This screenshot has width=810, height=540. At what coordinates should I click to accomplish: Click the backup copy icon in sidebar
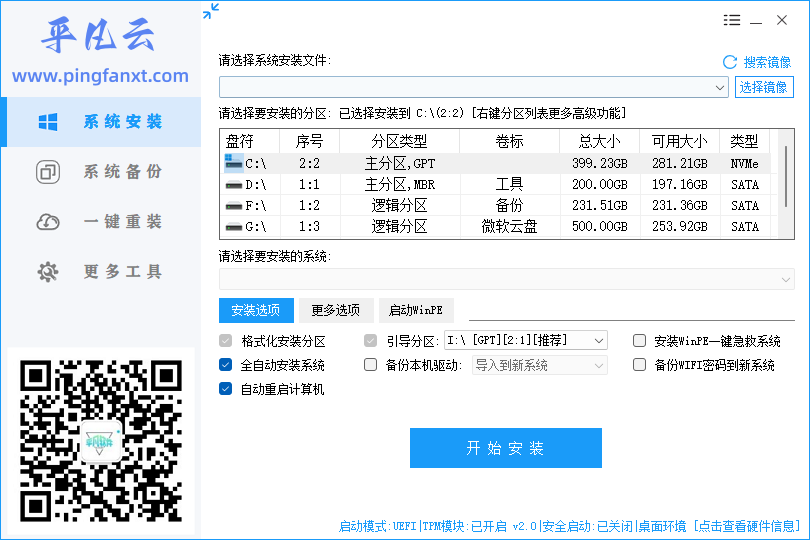coord(48,172)
